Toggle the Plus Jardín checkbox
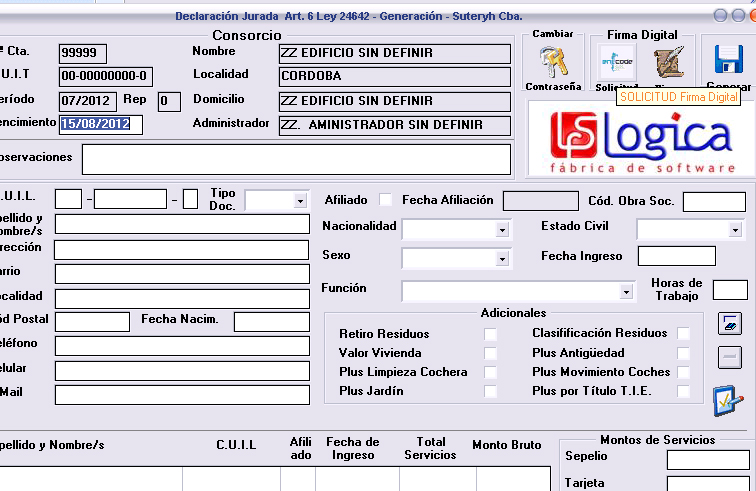Viewport: 756px width, 491px height. pyautogui.click(x=490, y=391)
